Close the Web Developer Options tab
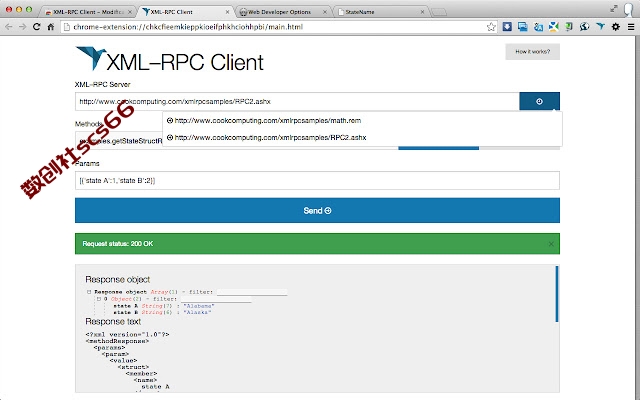This screenshot has height=400, width=640. (325, 12)
